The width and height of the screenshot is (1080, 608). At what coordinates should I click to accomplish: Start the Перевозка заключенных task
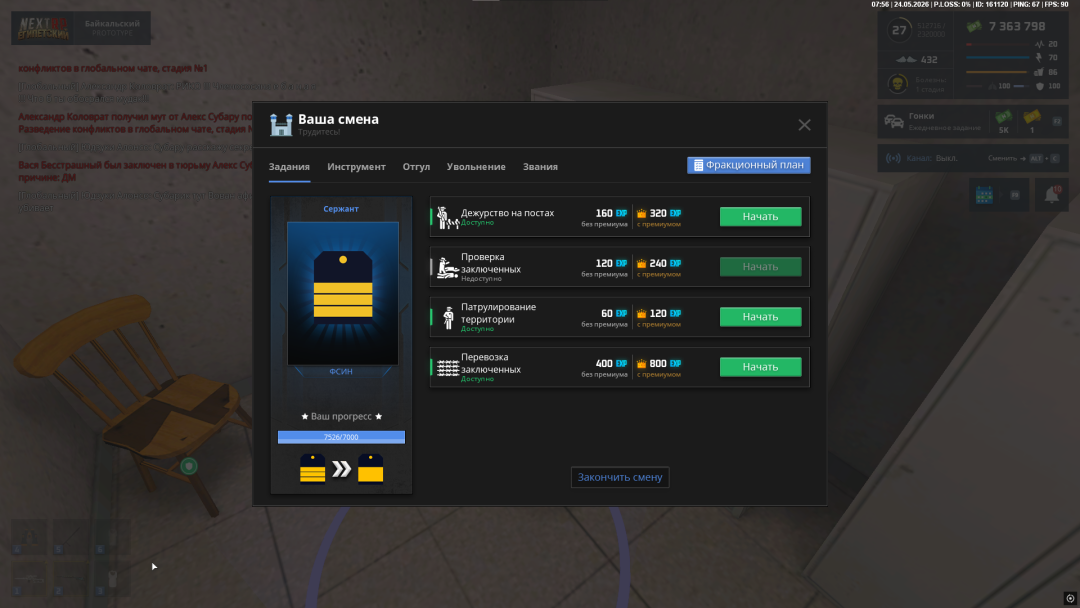[760, 367]
